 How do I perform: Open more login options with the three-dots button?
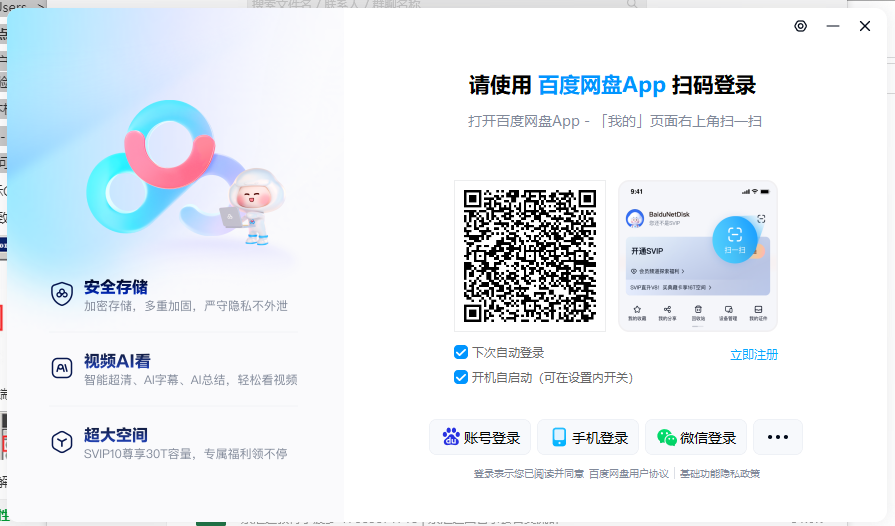point(778,438)
